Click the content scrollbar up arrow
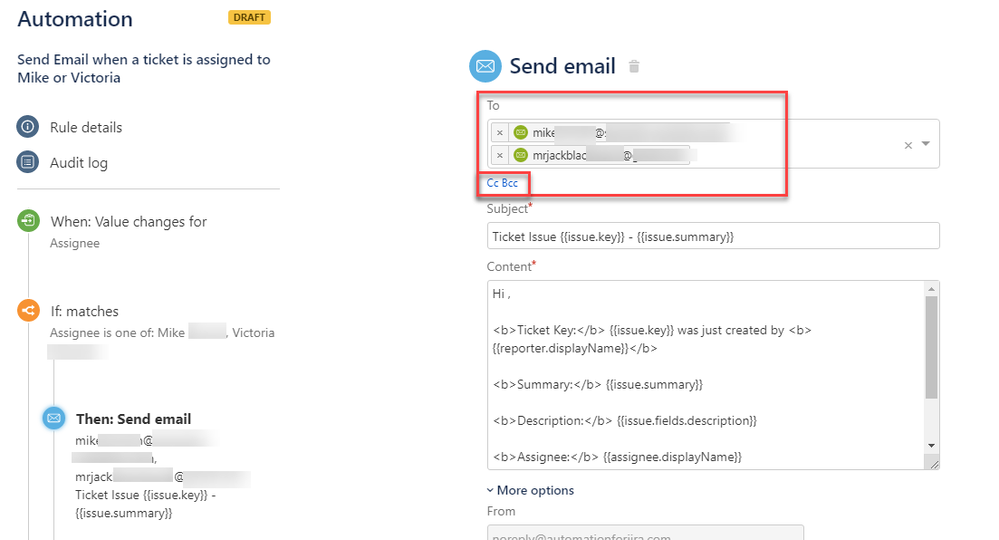 click(931, 289)
